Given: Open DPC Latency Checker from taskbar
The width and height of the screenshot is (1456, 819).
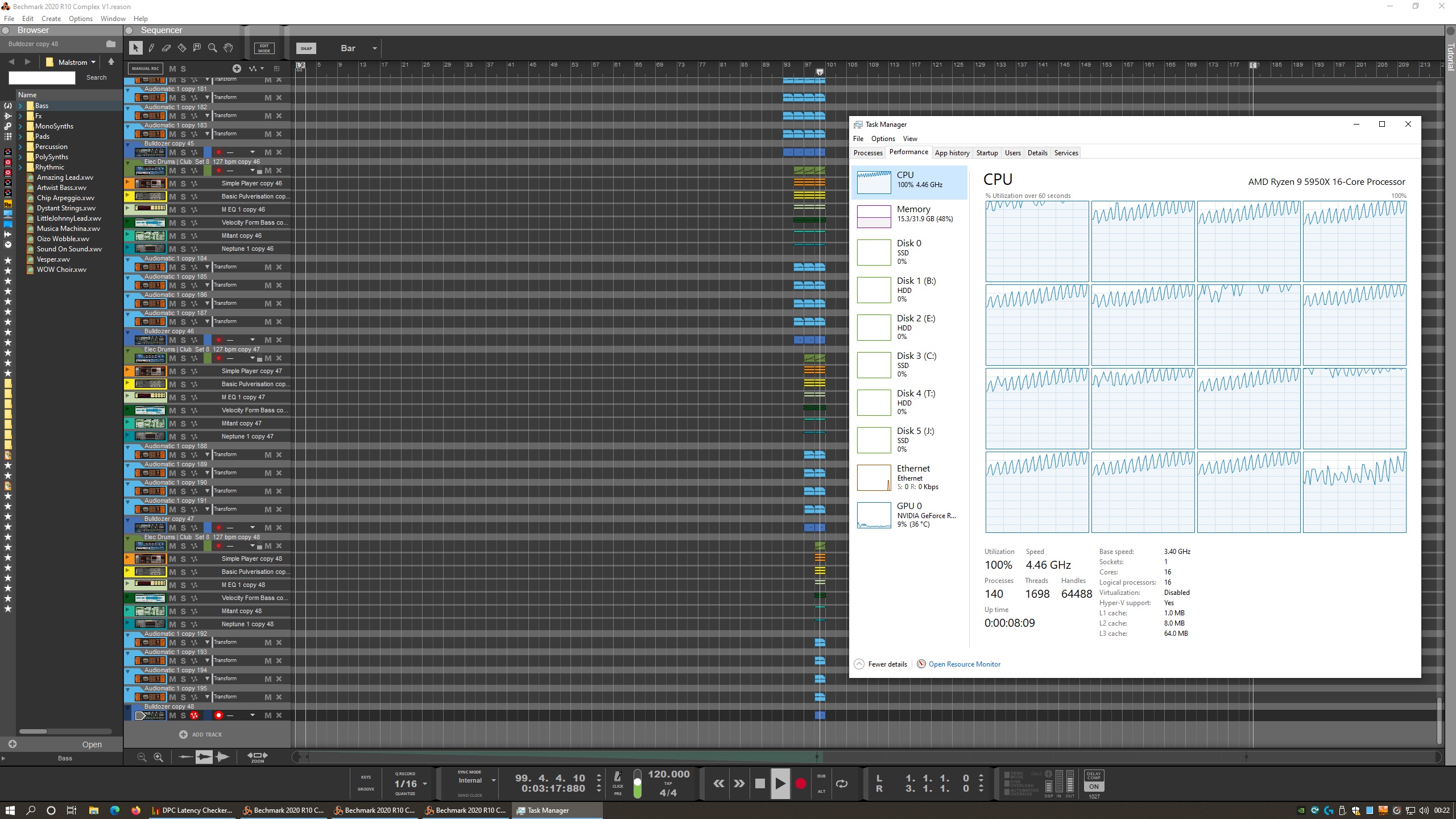Looking at the screenshot, I should coord(192,810).
